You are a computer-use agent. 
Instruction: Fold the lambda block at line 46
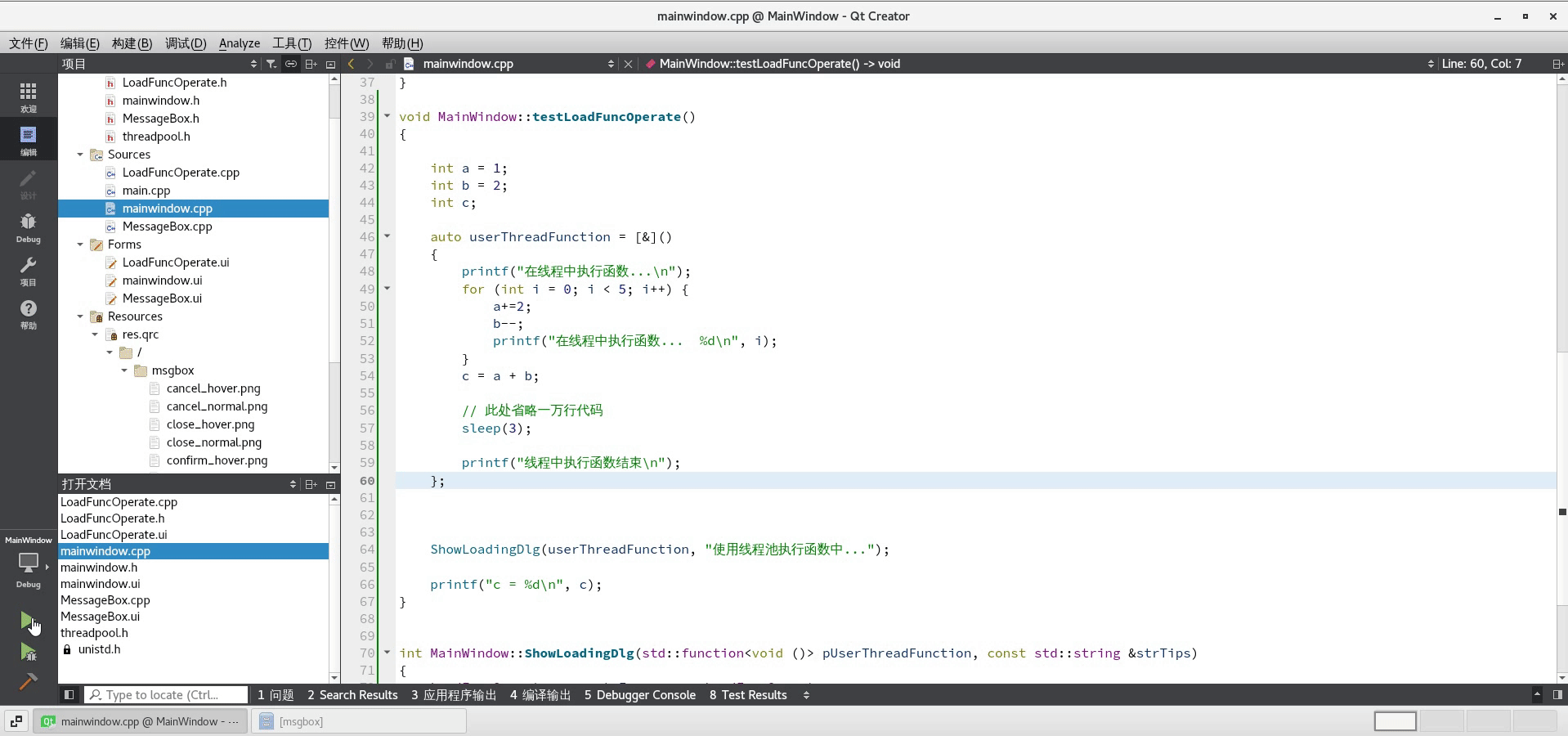[x=388, y=236]
